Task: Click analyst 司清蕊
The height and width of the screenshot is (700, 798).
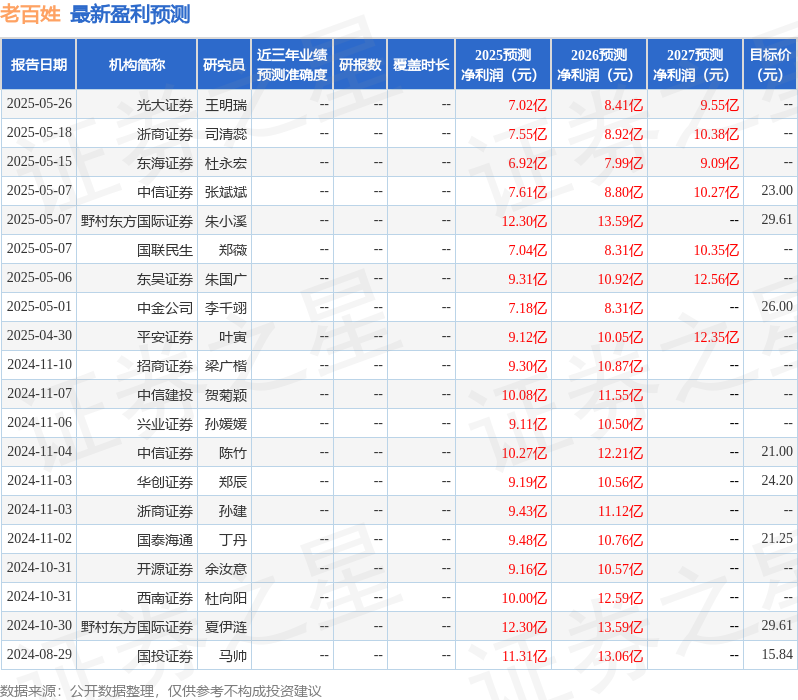Action: click(x=226, y=134)
